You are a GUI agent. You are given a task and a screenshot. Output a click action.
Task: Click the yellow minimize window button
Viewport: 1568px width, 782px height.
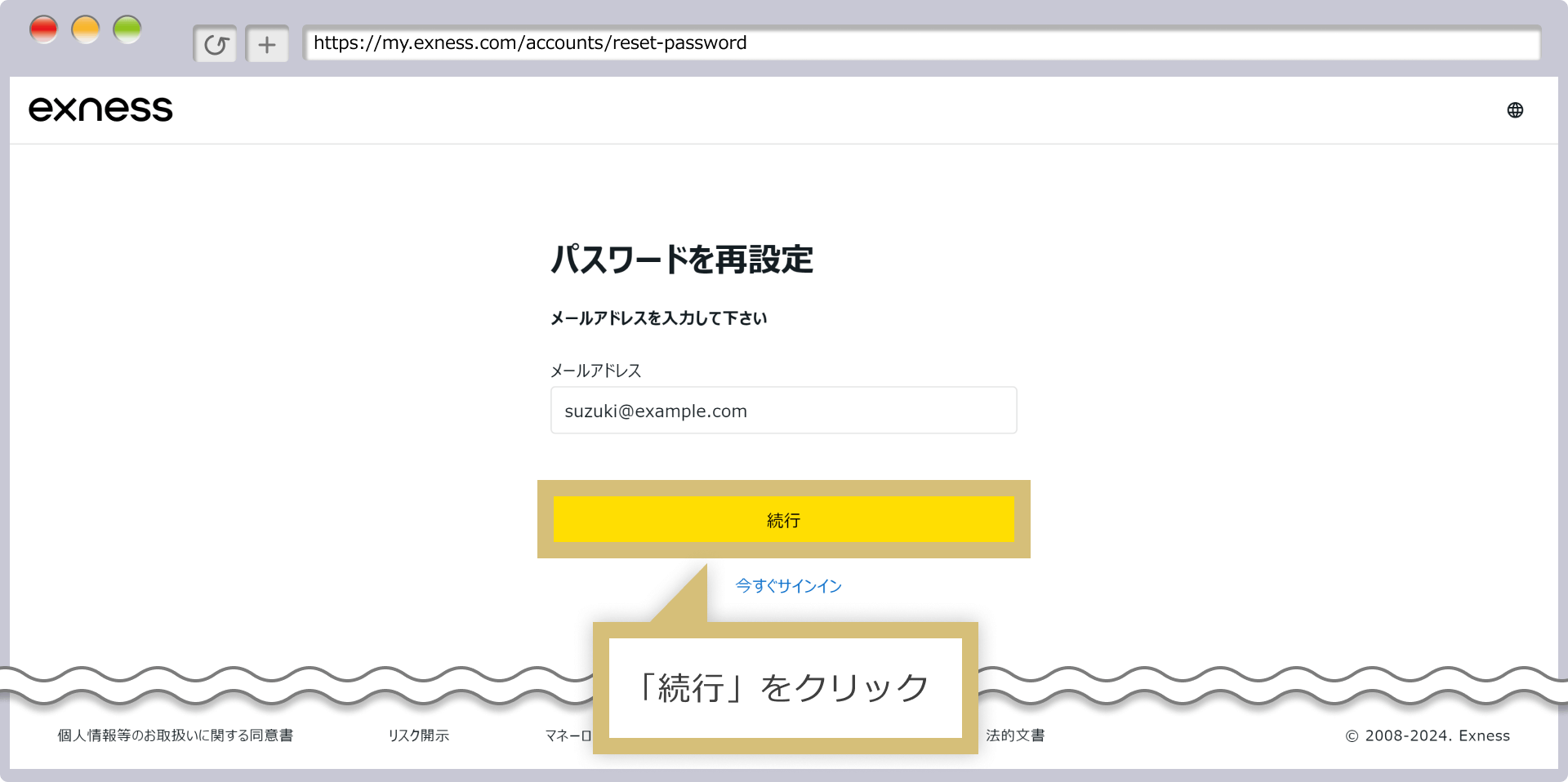click(x=86, y=30)
